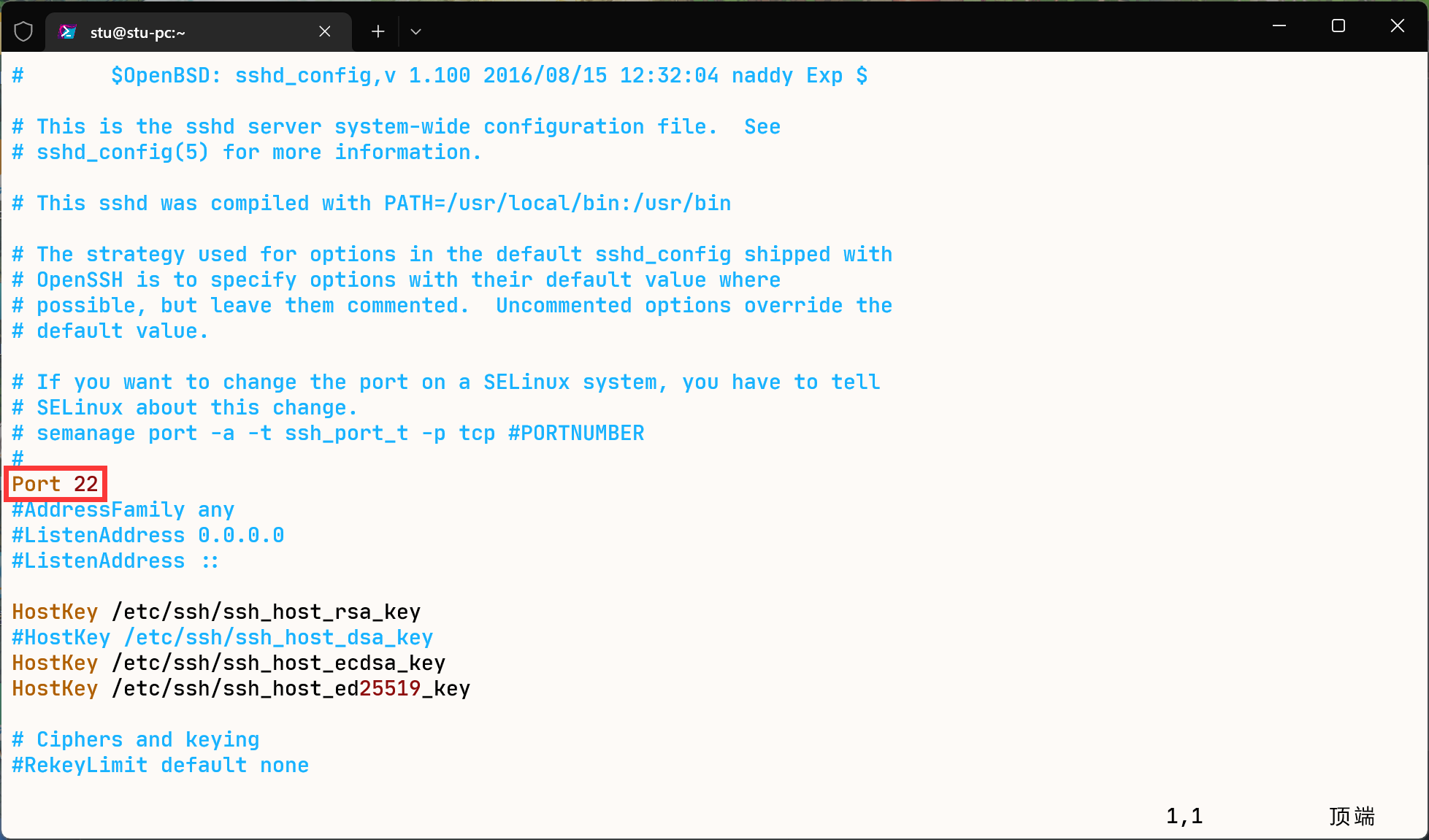The height and width of the screenshot is (840, 1429).
Task: Open a new terminal tab
Action: click(x=378, y=31)
